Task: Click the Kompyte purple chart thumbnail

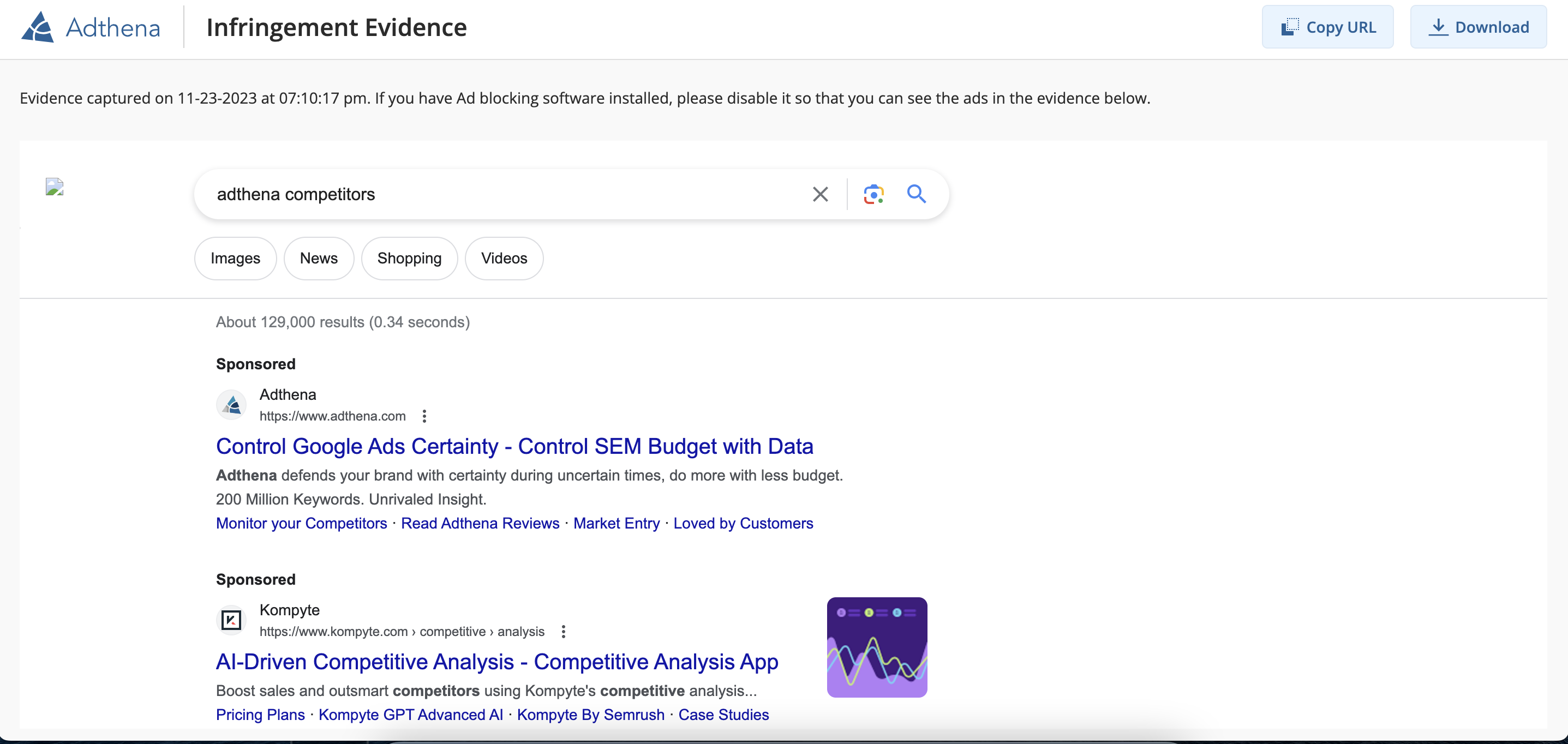Action: [877, 647]
